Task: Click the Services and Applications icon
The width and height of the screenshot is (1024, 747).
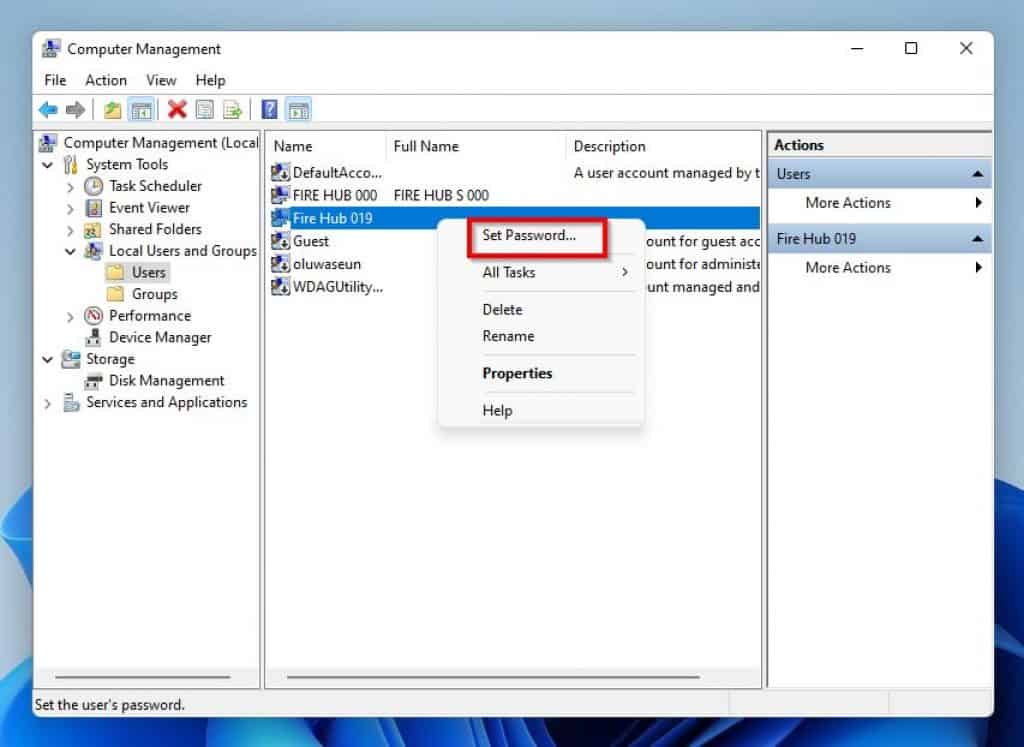Action: tap(71, 402)
